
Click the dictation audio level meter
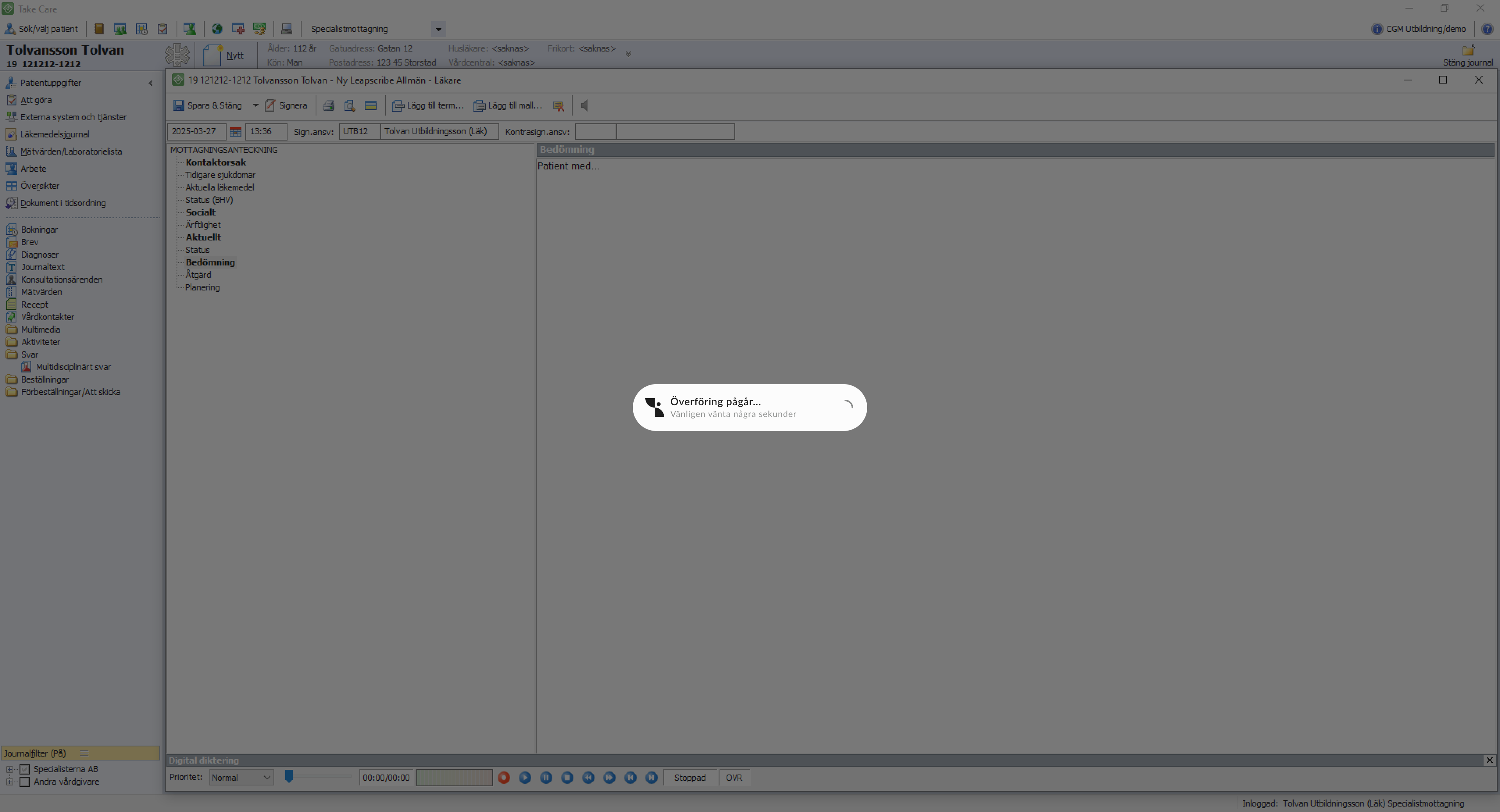pyautogui.click(x=454, y=778)
